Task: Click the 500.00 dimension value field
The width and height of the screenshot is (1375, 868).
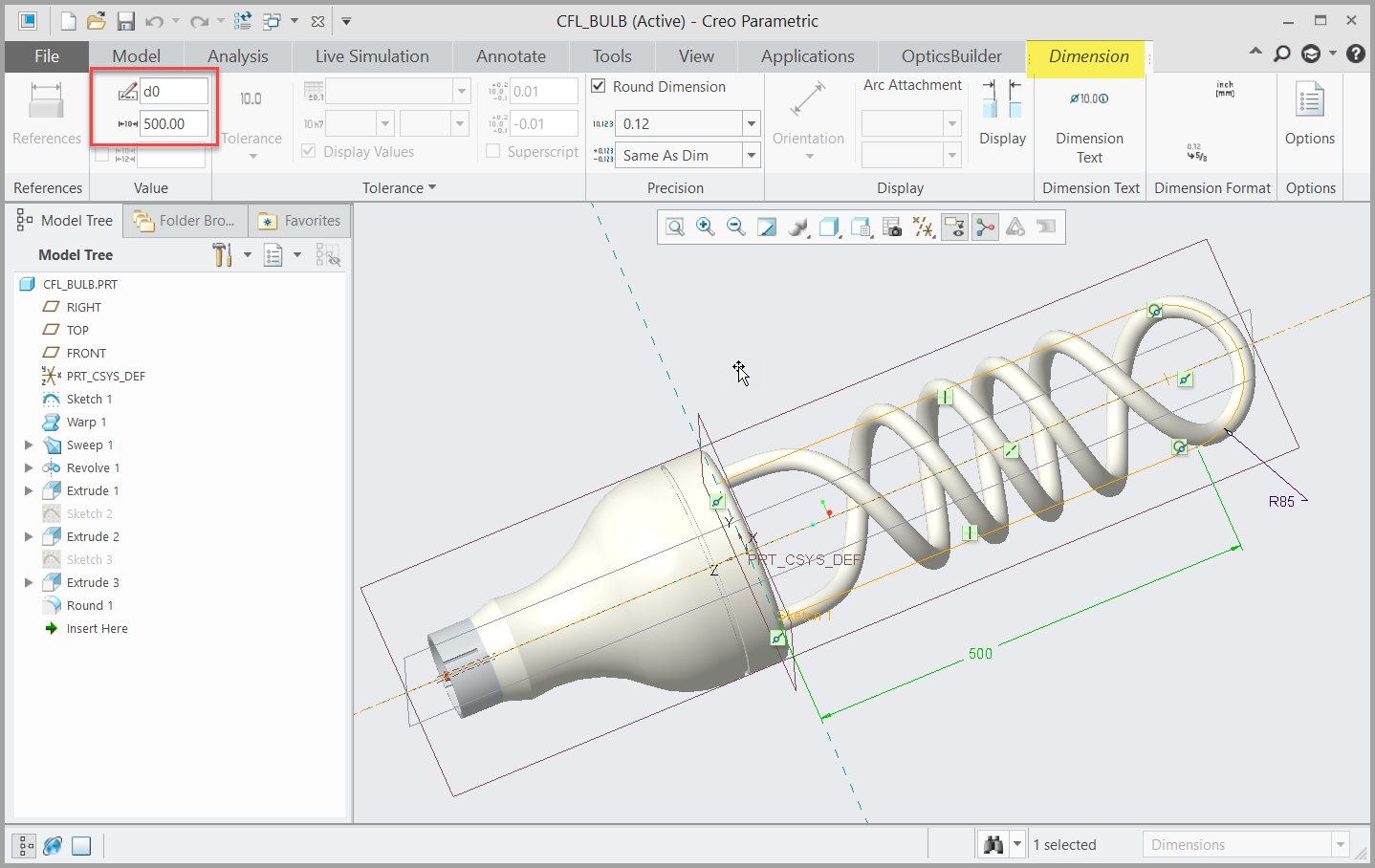Action: pyautogui.click(x=173, y=123)
